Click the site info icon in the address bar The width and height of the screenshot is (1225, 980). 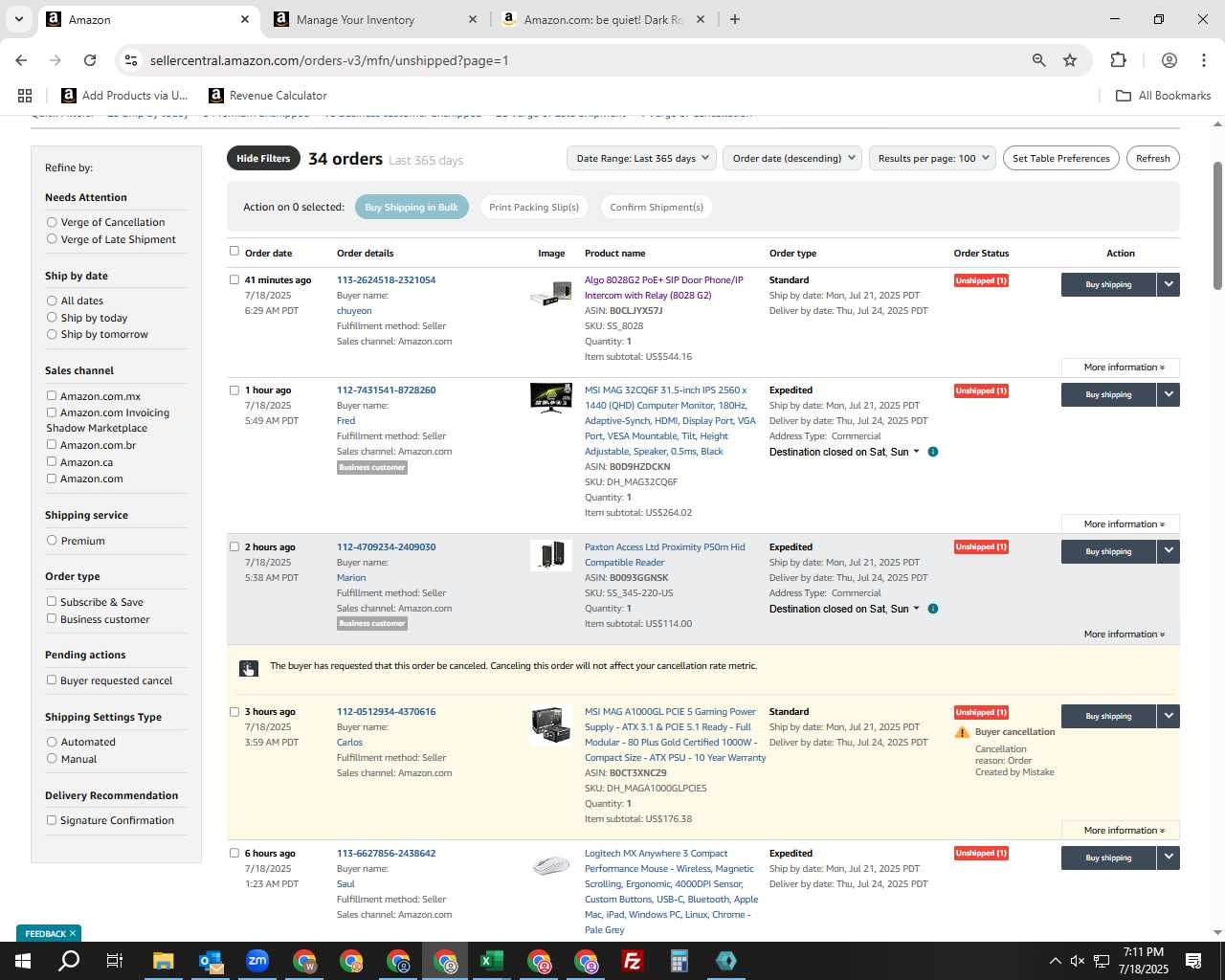coord(131,60)
